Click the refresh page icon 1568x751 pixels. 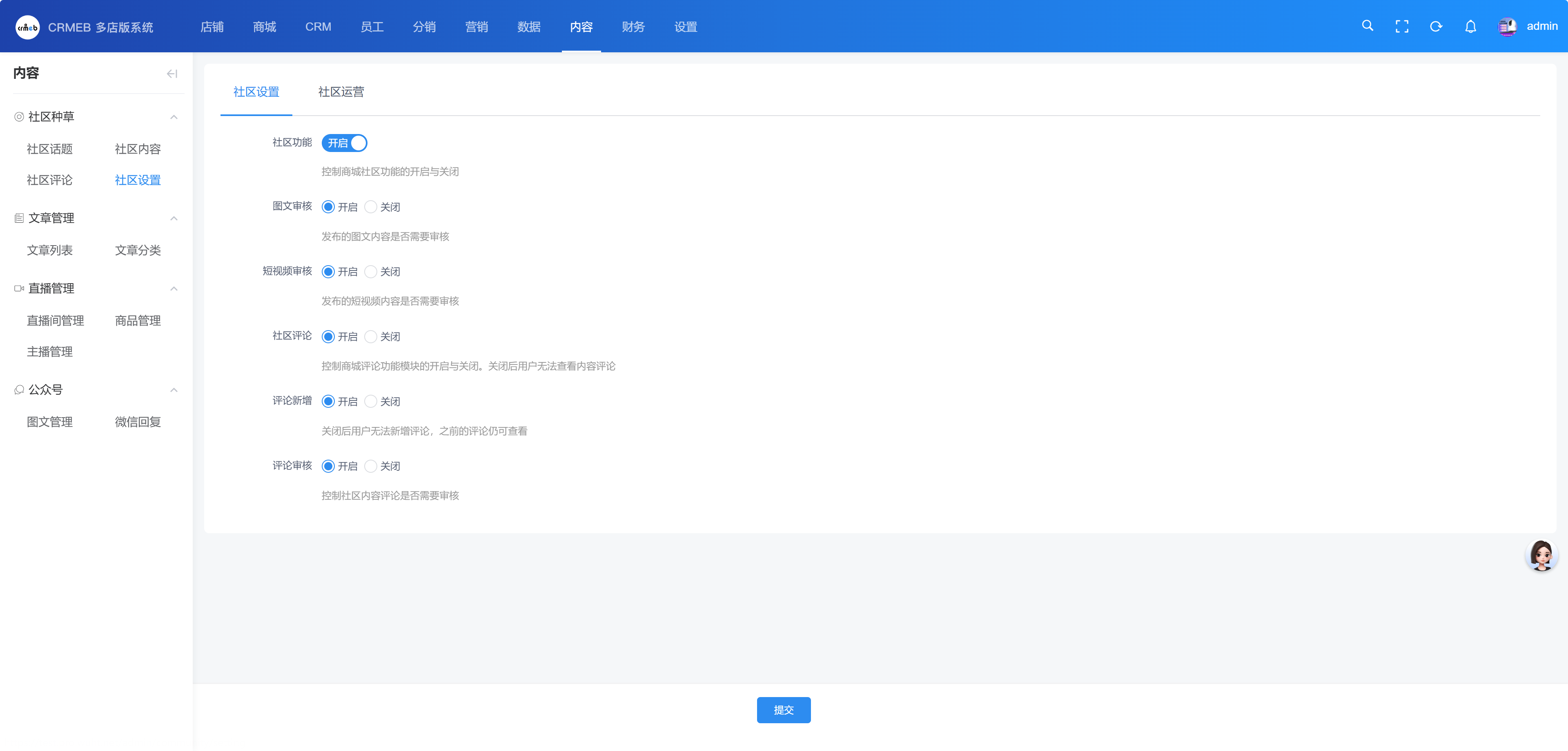(x=1436, y=26)
